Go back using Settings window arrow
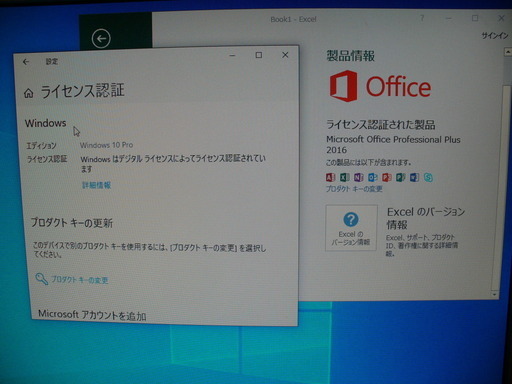512x384 pixels. pos(26,62)
